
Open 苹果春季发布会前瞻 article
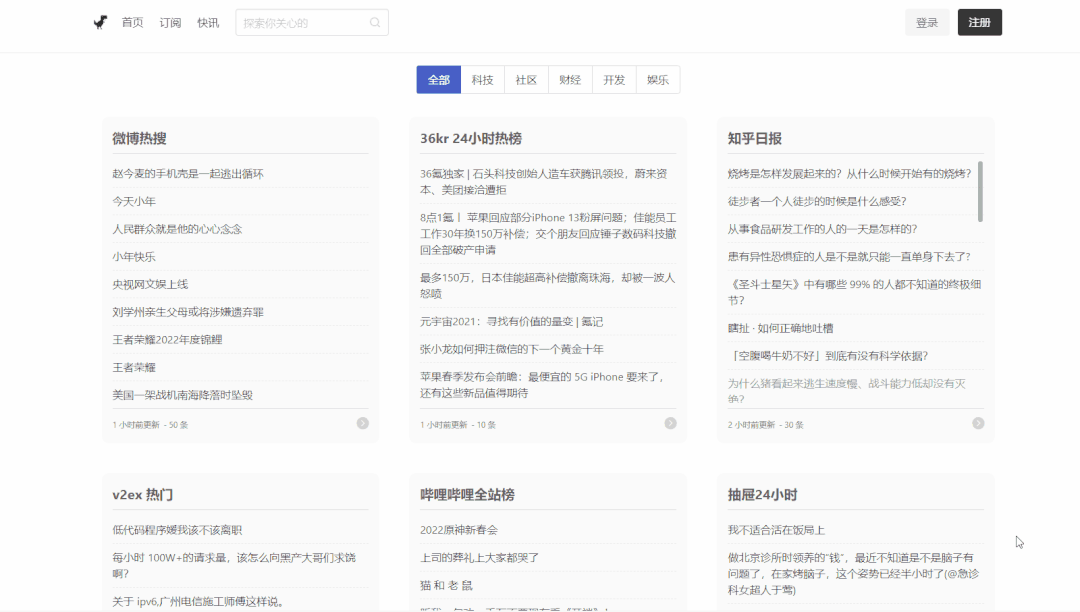tap(543, 385)
